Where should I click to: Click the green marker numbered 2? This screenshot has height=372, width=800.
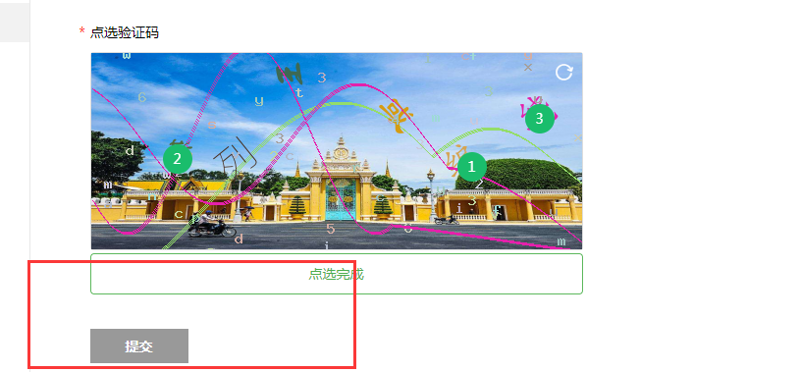tap(177, 159)
